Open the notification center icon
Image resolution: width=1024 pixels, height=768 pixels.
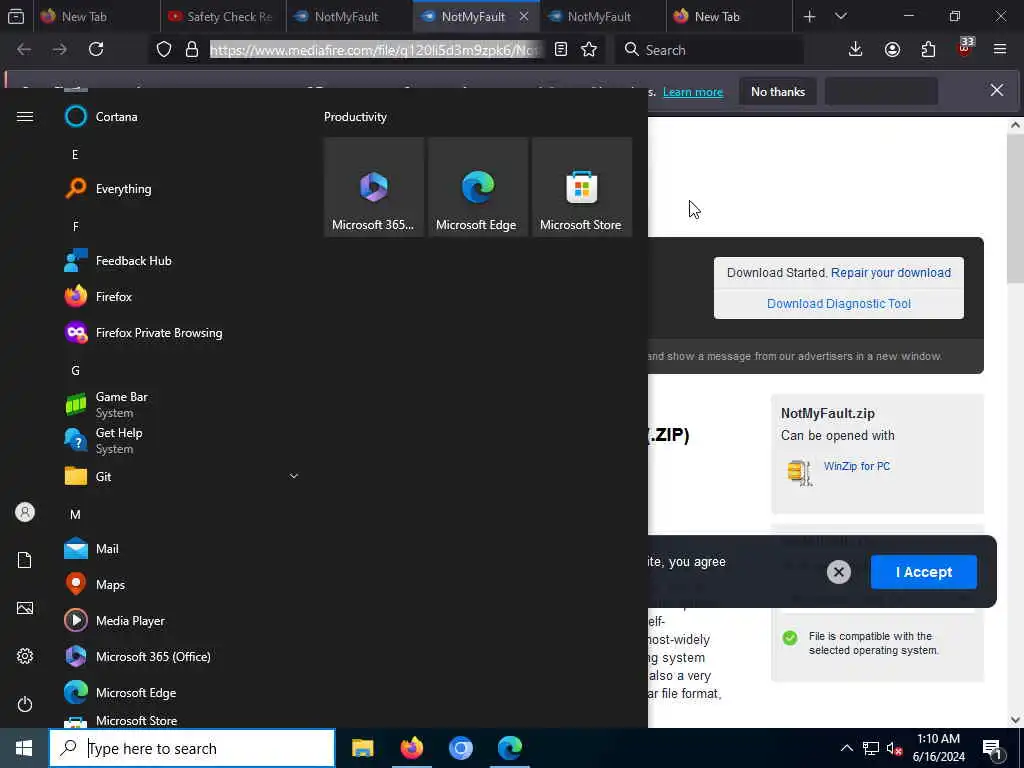[x=992, y=748]
